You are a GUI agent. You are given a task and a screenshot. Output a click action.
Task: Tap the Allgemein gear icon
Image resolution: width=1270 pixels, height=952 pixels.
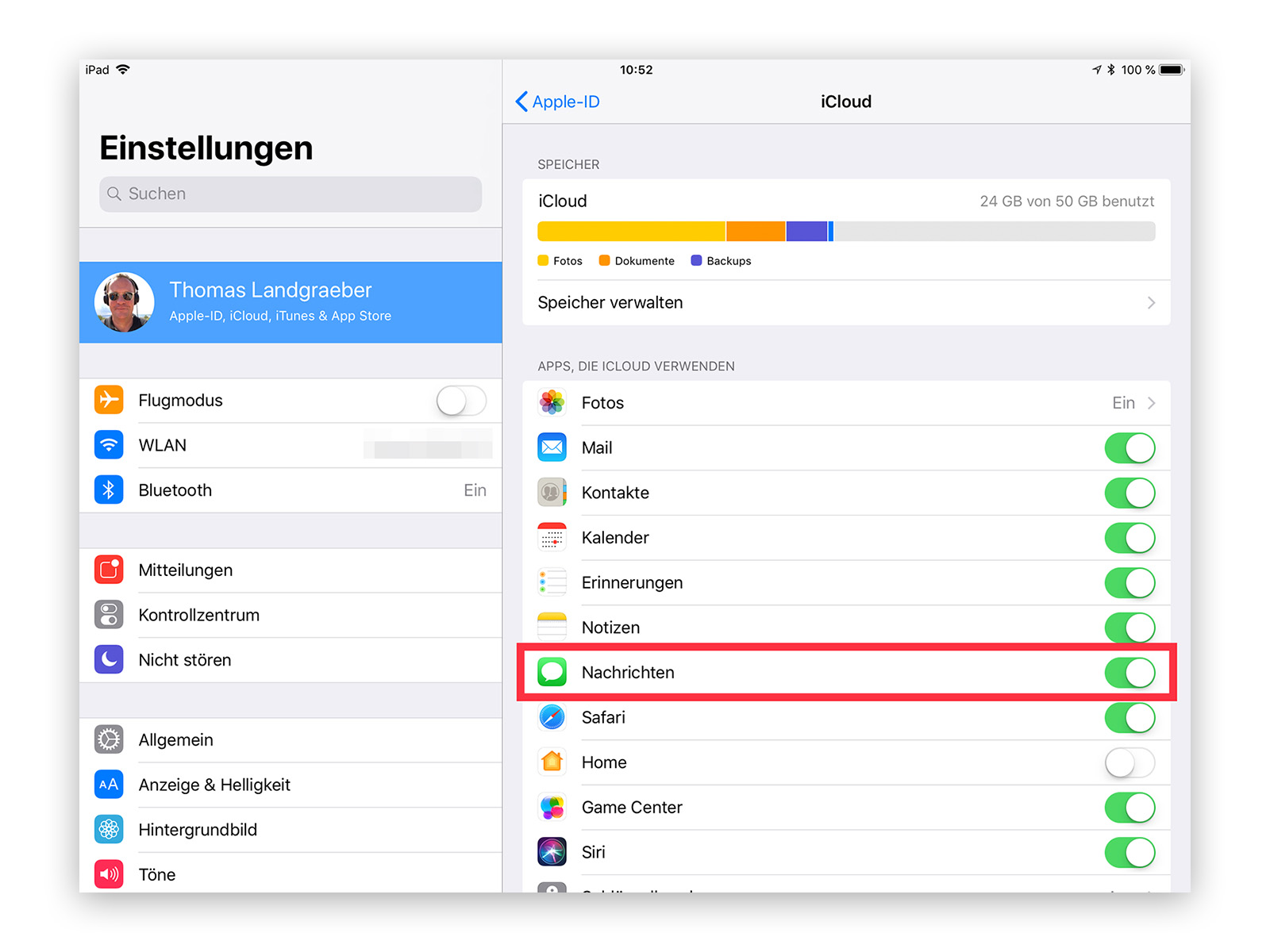point(109,739)
